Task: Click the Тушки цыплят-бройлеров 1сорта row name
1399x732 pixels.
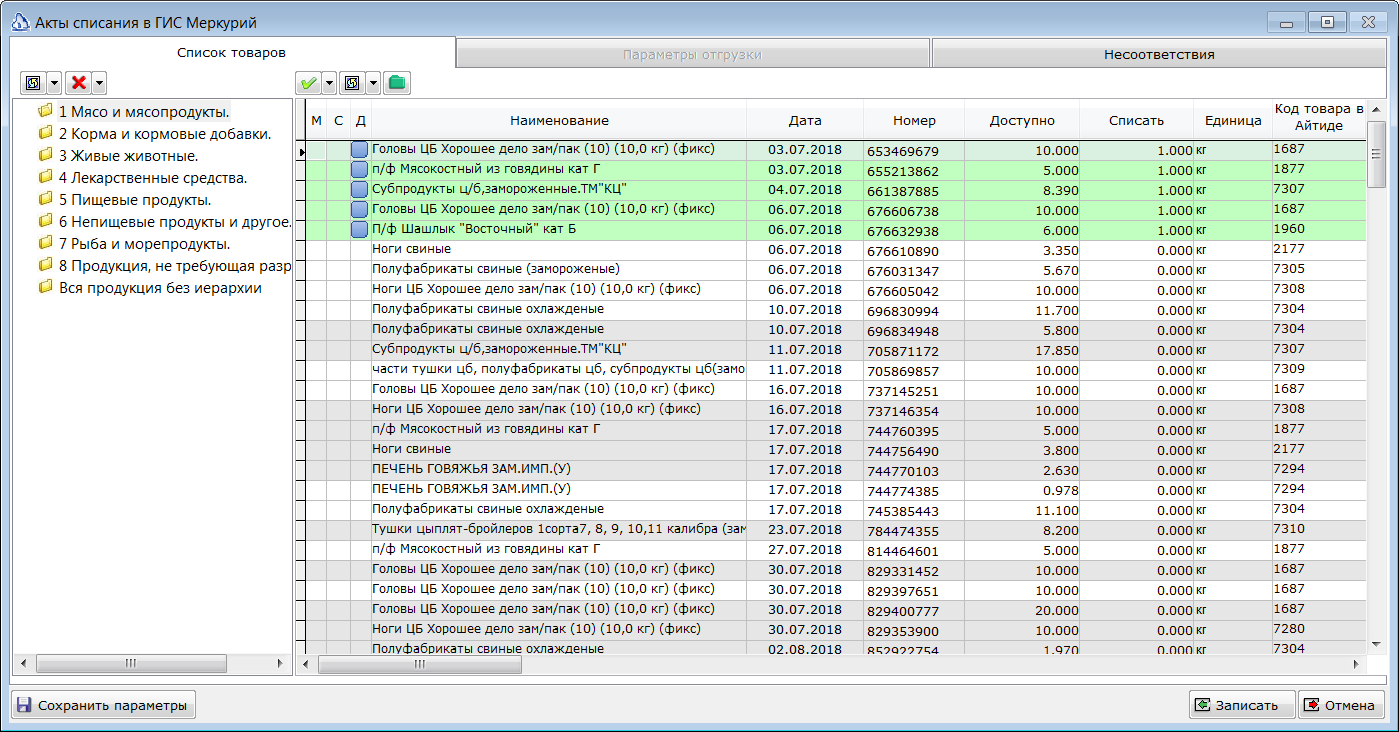Action: (x=559, y=529)
